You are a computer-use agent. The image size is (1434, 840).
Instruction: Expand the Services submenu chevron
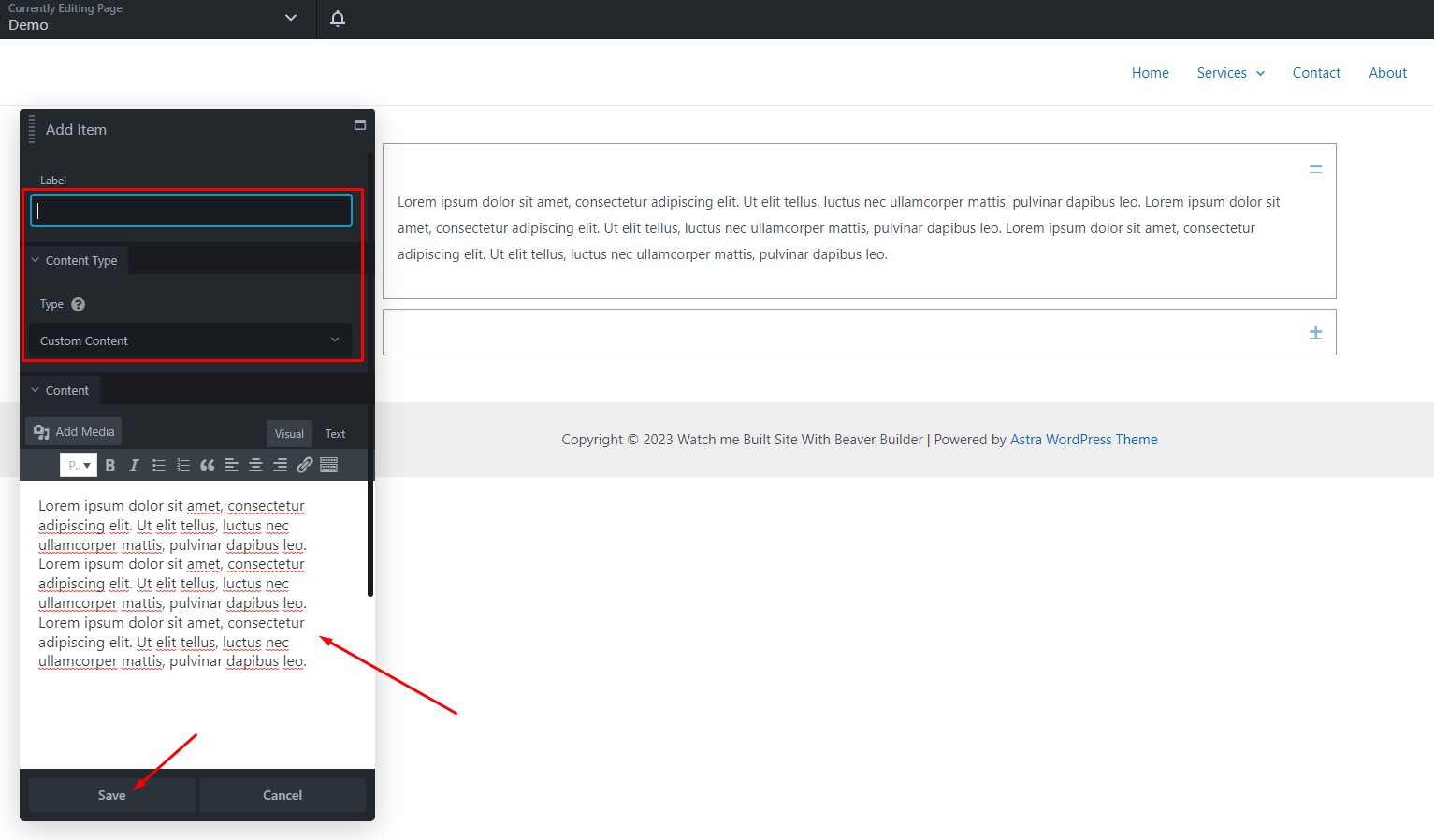click(x=1260, y=74)
